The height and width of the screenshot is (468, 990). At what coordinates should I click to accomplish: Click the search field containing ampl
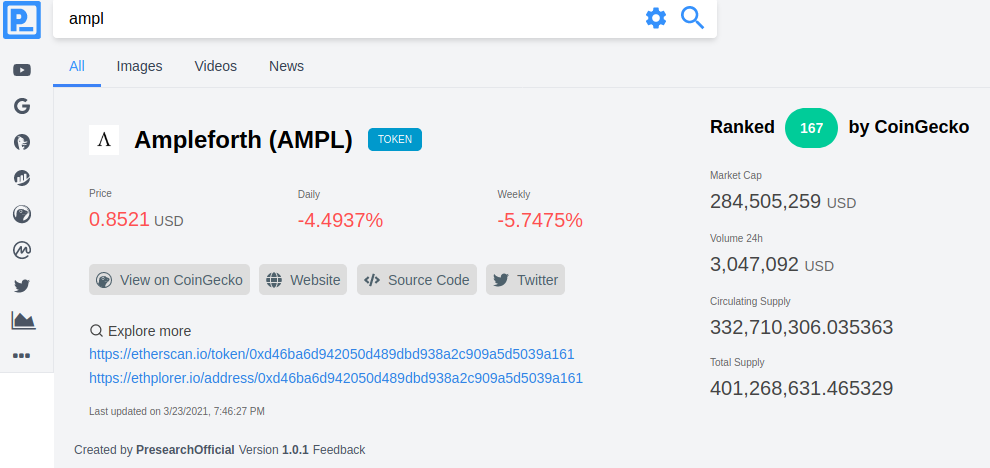click(347, 19)
